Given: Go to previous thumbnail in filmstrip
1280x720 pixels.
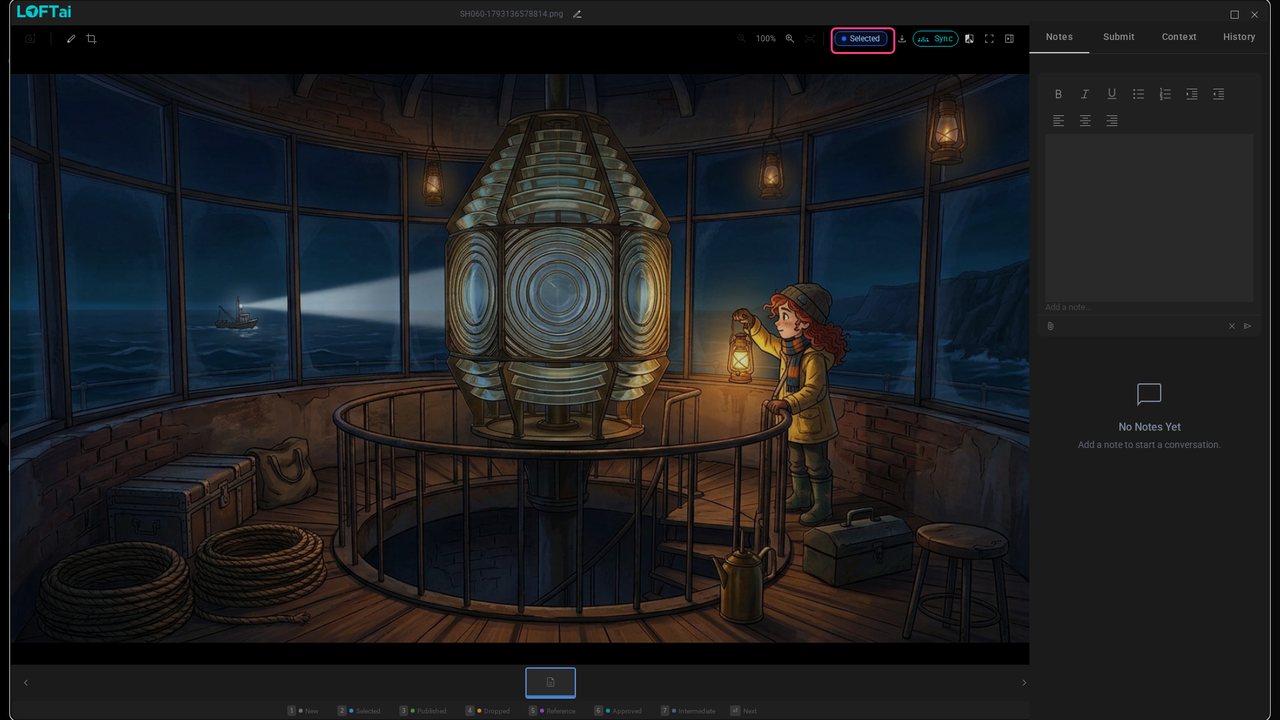Looking at the screenshot, I should (x=26, y=683).
